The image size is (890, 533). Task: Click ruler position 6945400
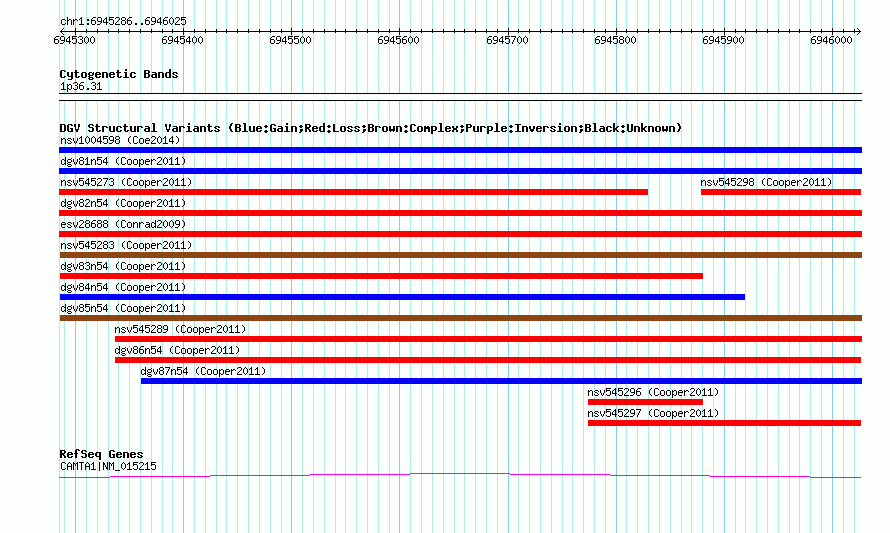tap(182, 40)
